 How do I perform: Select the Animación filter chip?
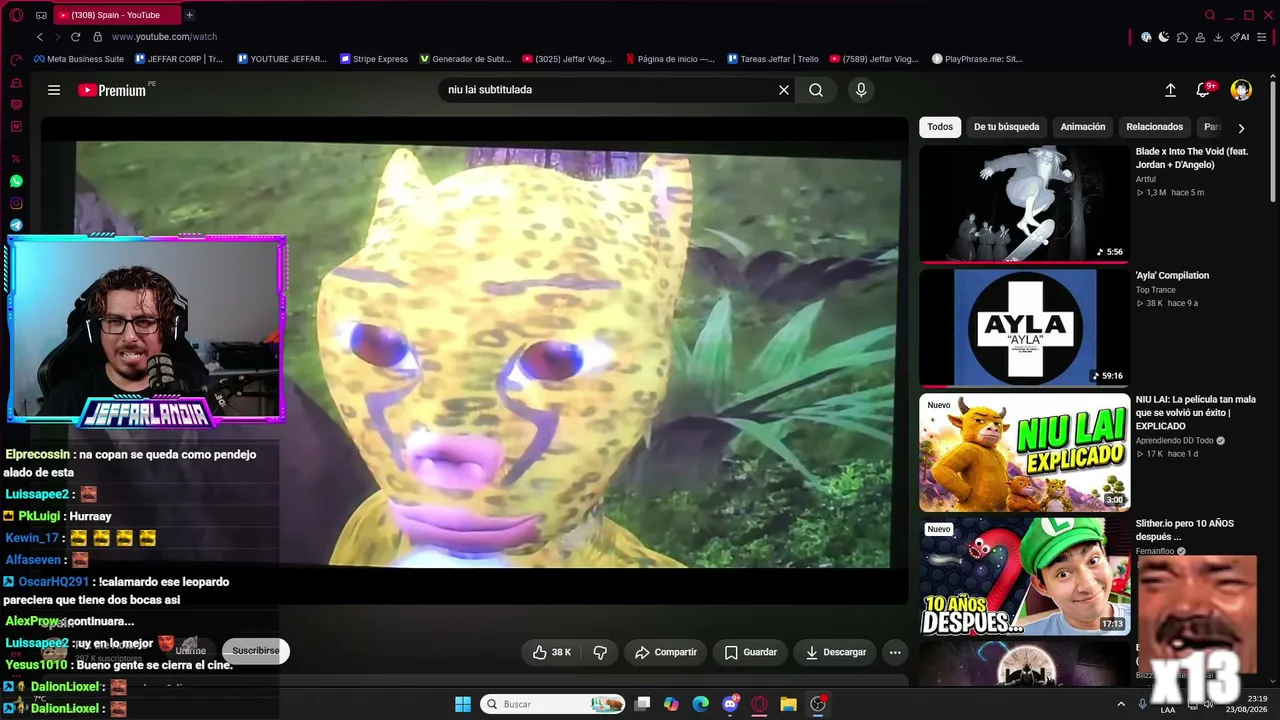(1083, 127)
